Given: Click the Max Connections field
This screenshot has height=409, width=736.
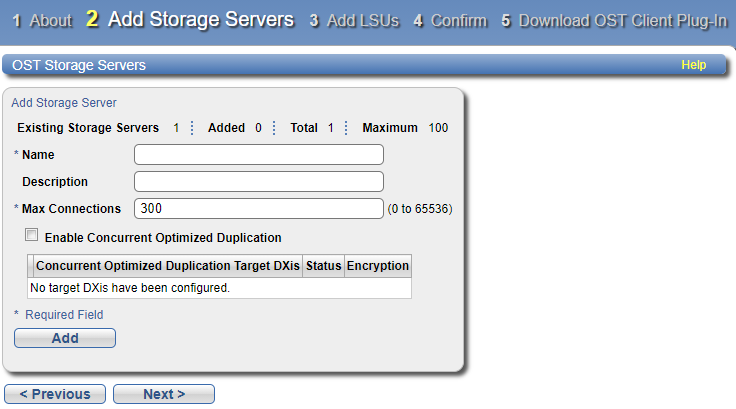Looking at the screenshot, I should click(x=259, y=208).
